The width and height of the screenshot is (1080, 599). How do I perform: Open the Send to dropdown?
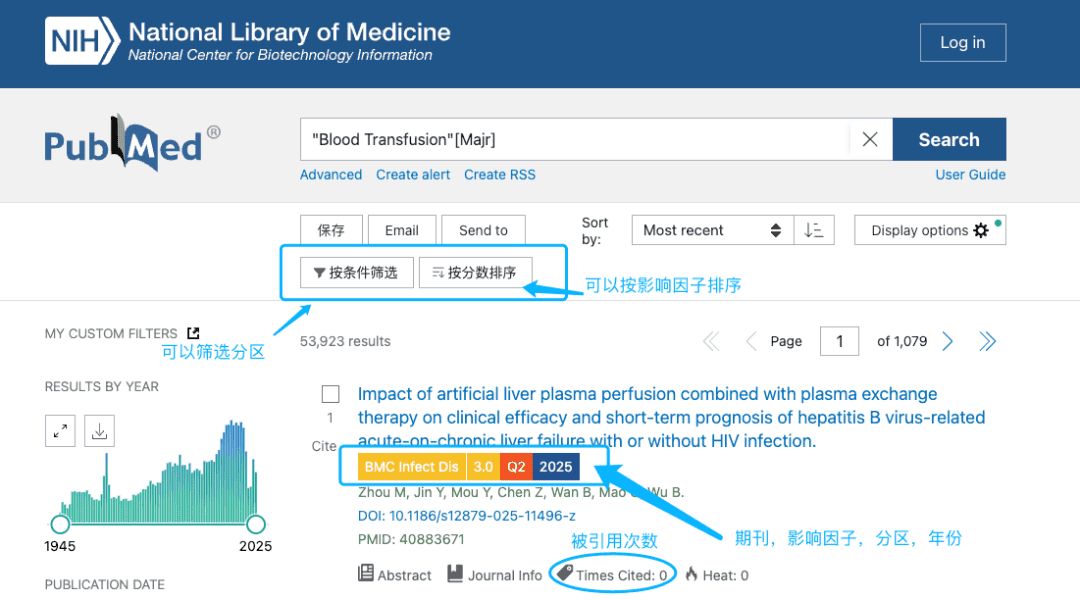point(483,229)
